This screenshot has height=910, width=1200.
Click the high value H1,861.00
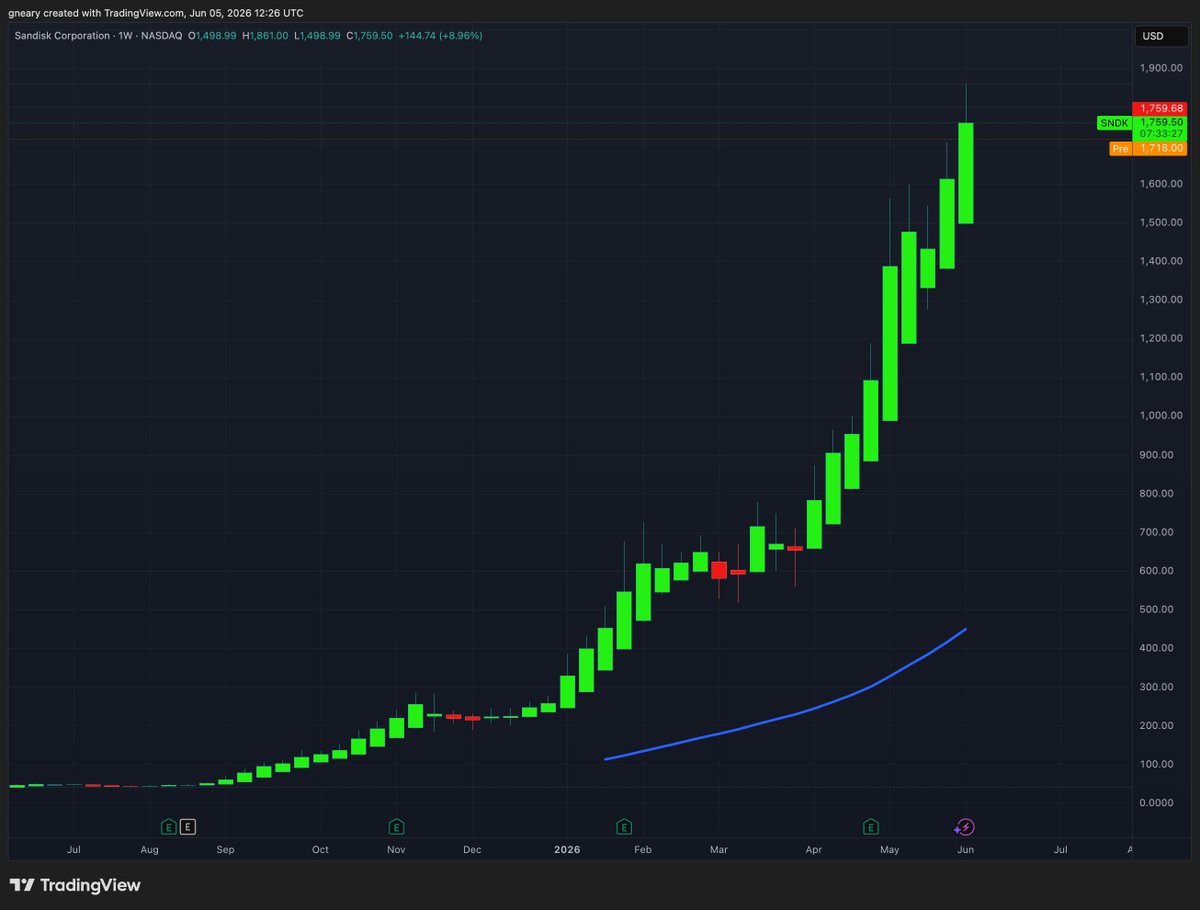[265, 35]
